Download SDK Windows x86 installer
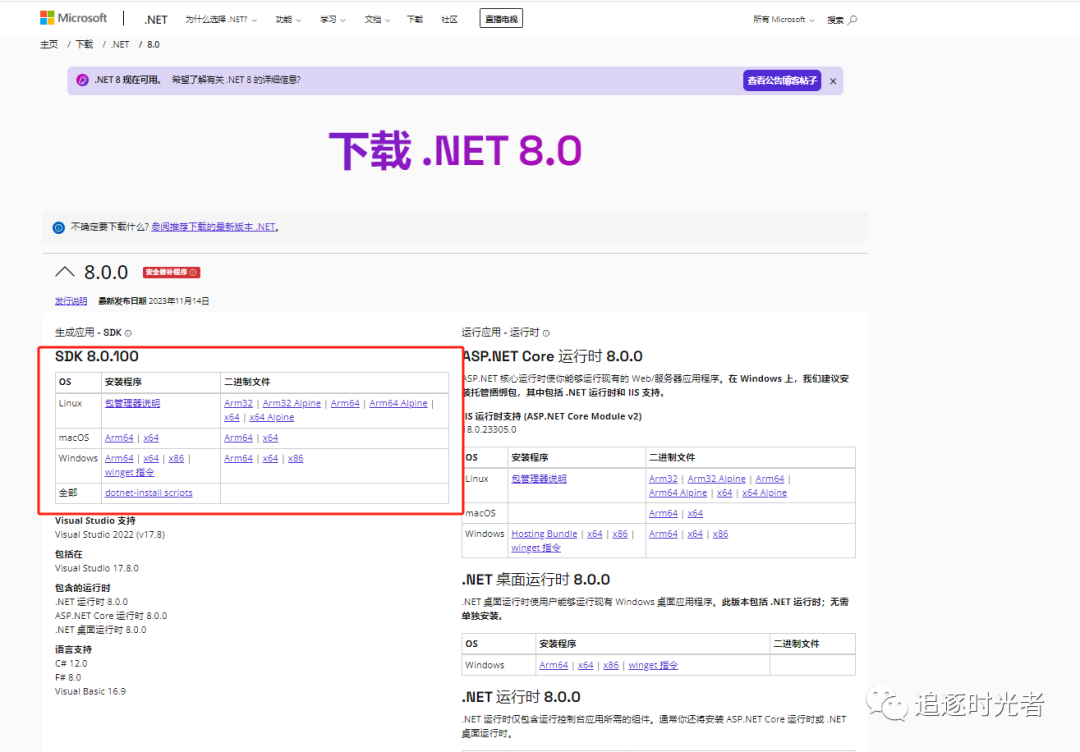The height and width of the screenshot is (752, 1080). point(176,458)
